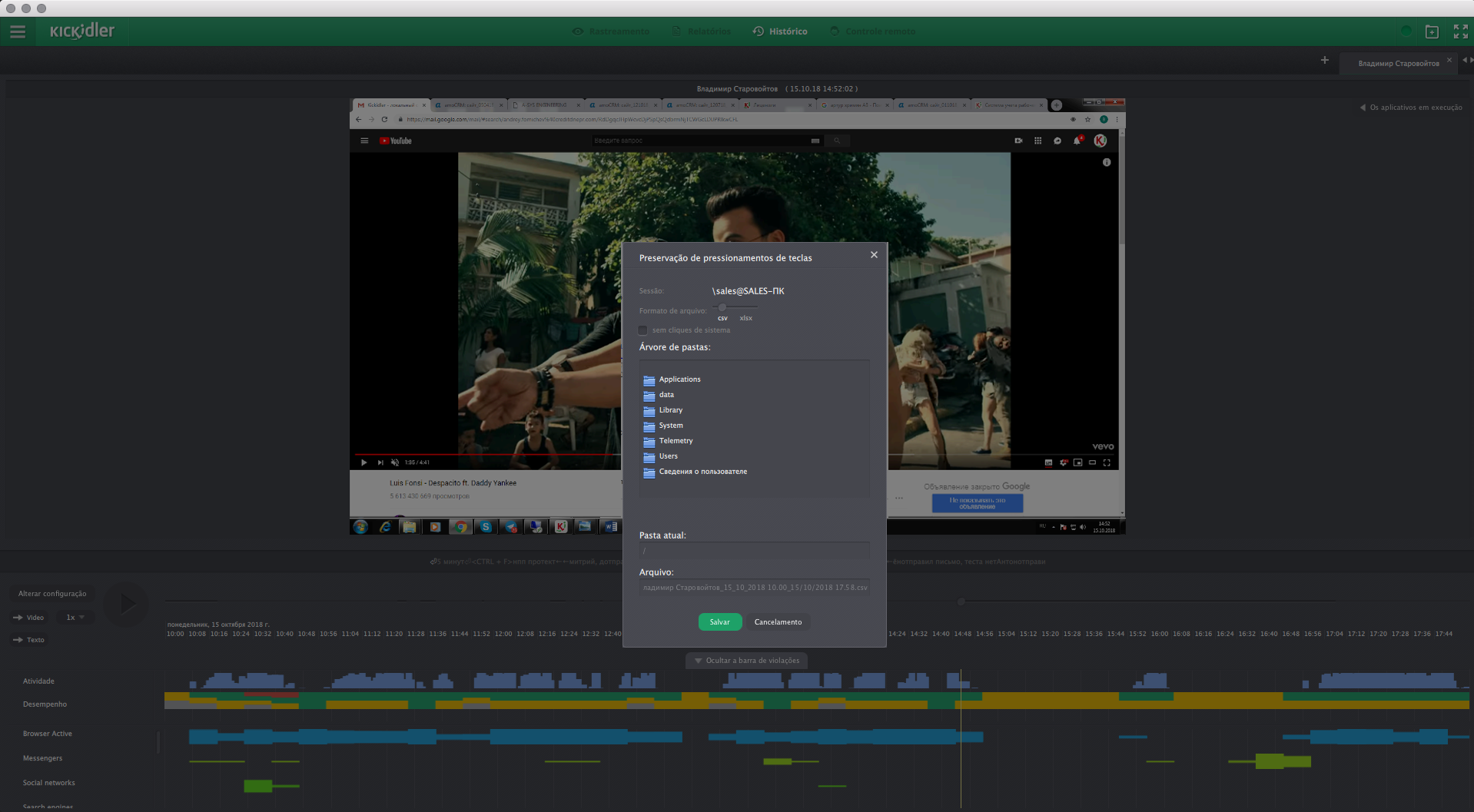Click Word icon on recorded taskbar
The height and width of the screenshot is (812, 1474).
(611, 526)
